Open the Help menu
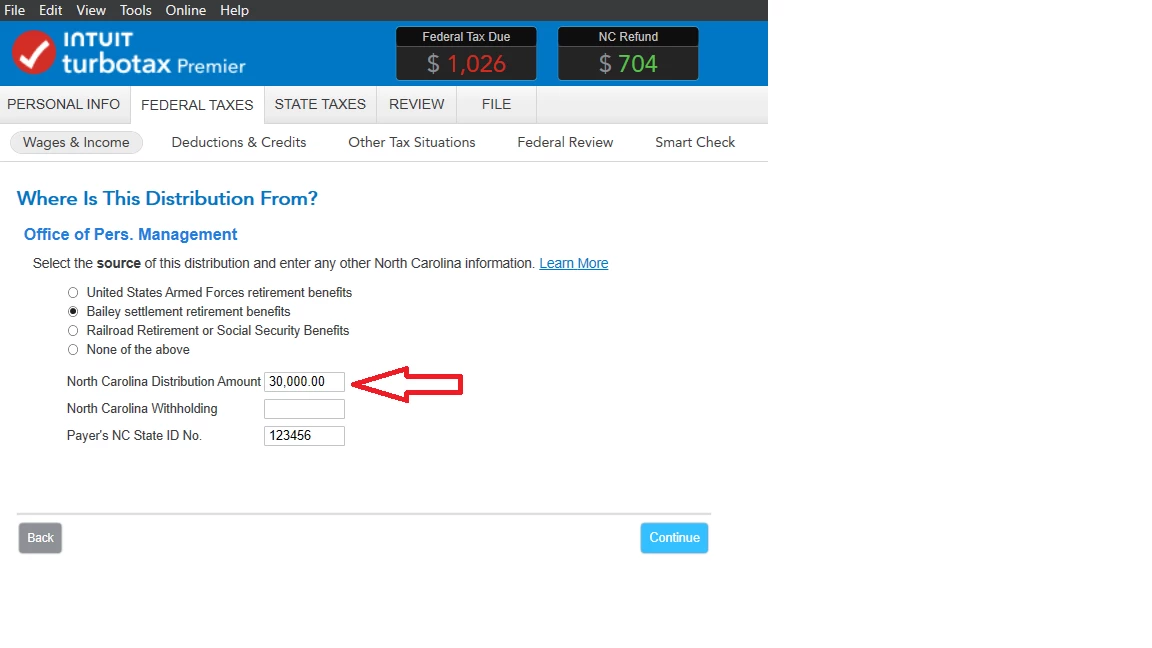1152x648 pixels. pyautogui.click(x=234, y=10)
